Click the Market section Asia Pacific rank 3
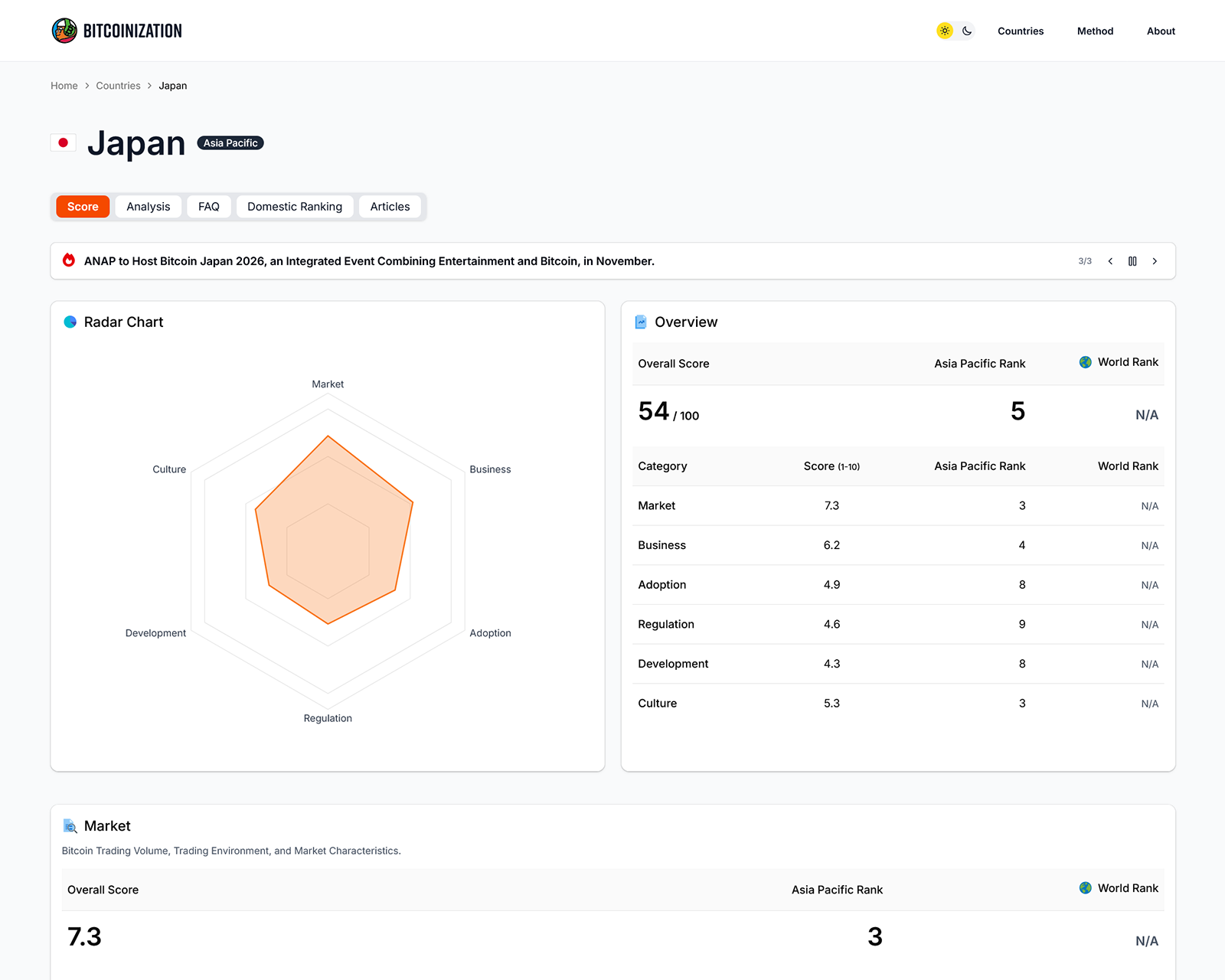Viewport: 1225px width, 980px height. tap(875, 937)
